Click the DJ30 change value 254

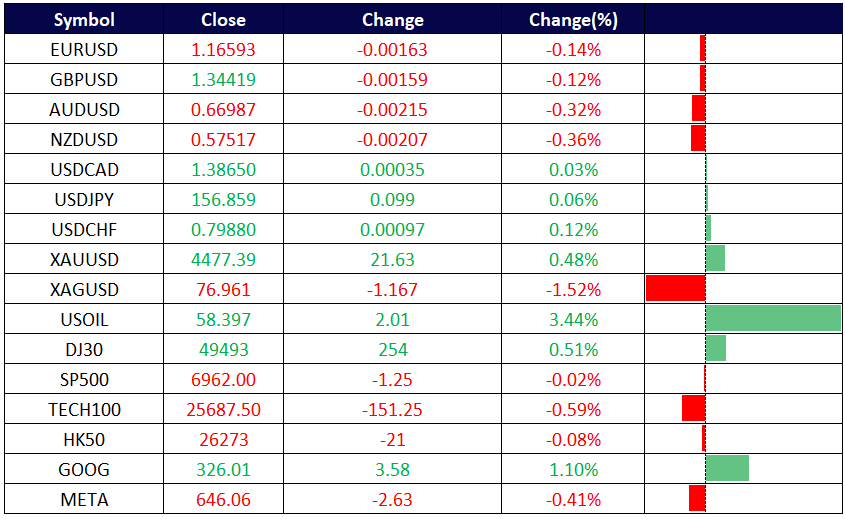pyautogui.click(x=392, y=350)
